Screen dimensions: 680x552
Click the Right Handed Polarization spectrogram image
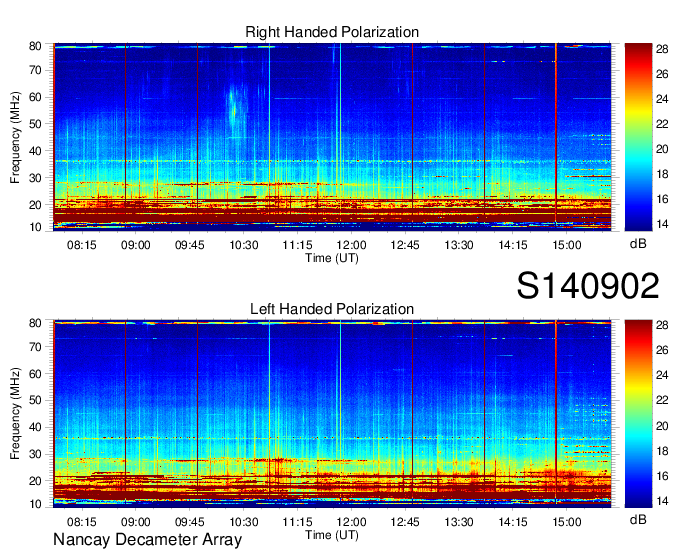(x=332, y=137)
